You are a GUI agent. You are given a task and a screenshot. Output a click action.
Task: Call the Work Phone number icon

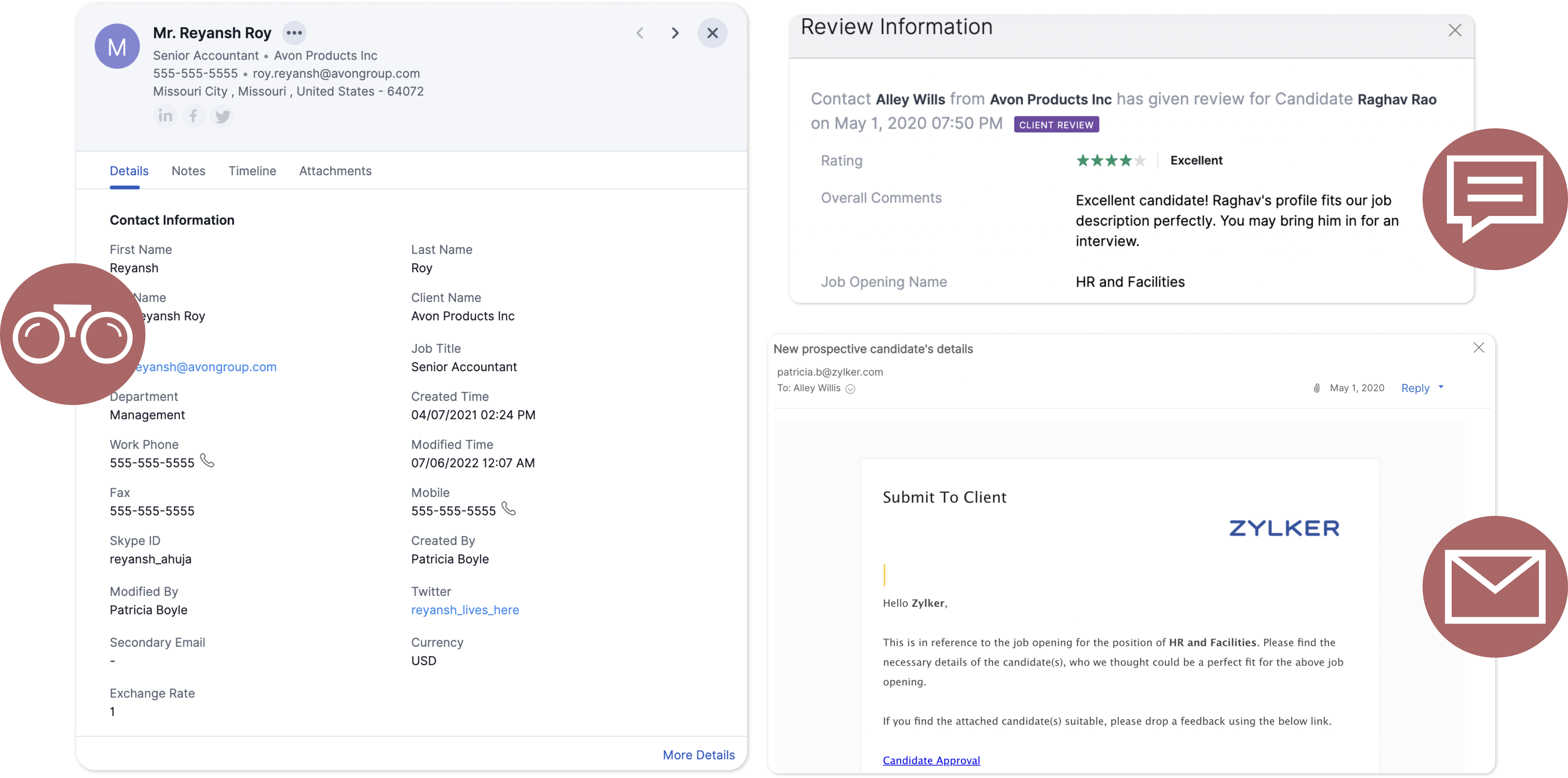(207, 461)
